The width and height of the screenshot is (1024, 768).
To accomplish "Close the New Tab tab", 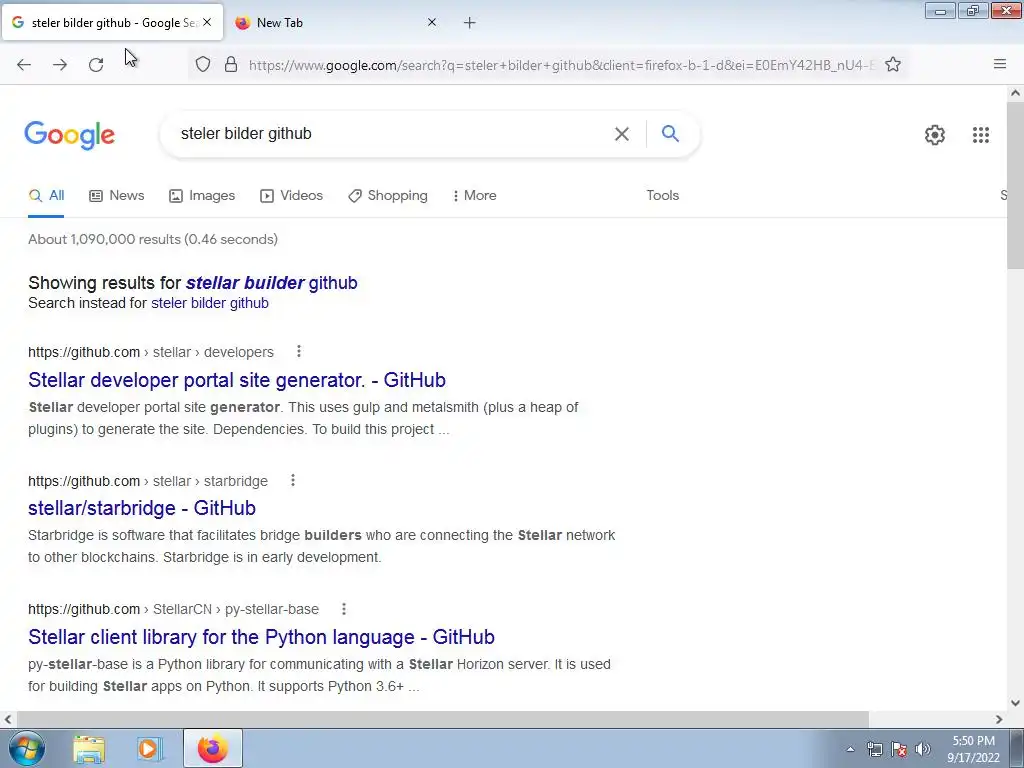I will [432, 22].
